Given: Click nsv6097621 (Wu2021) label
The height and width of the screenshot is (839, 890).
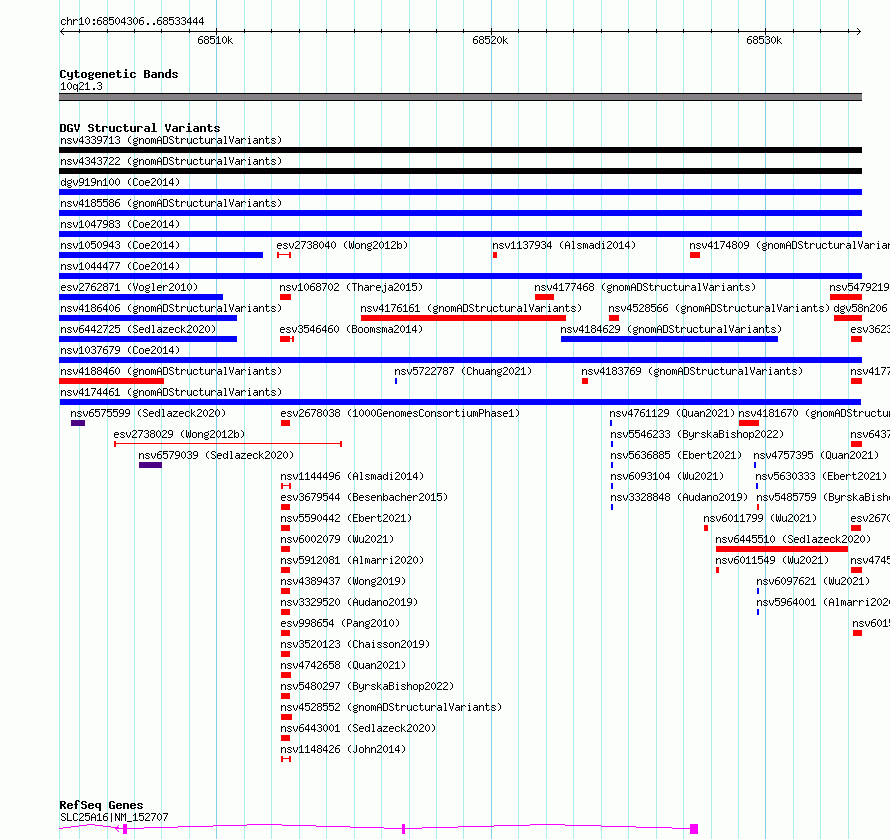Looking at the screenshot, I should pyautogui.click(x=813, y=581).
